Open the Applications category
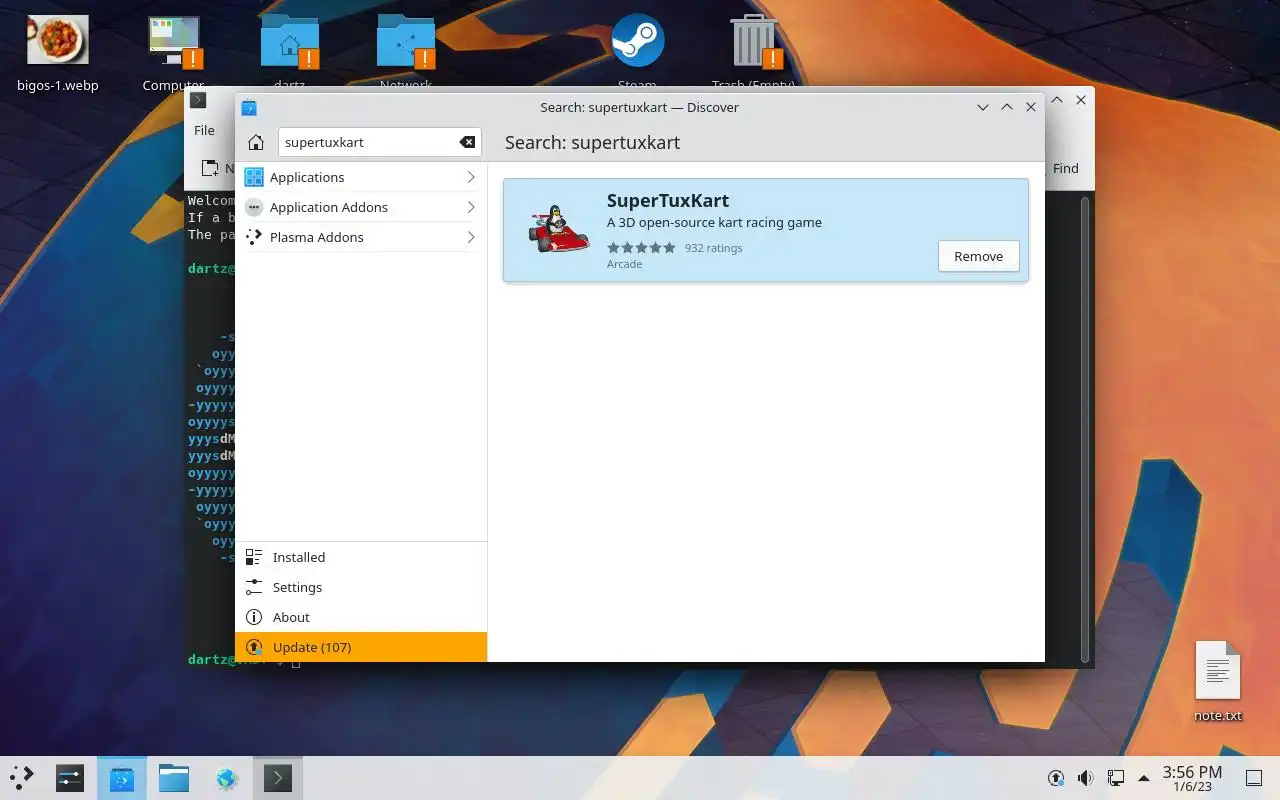1280x800 pixels. click(x=361, y=177)
